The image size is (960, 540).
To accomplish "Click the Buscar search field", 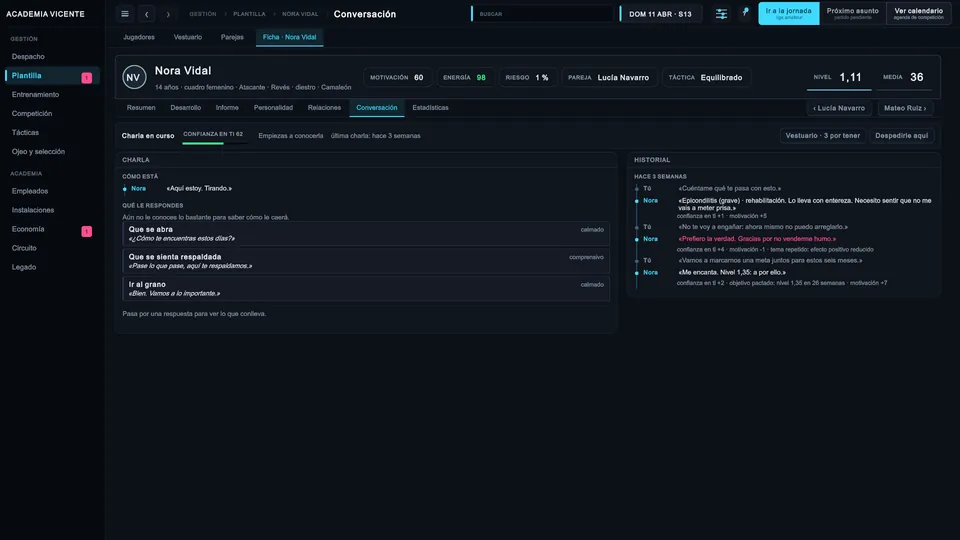I will coord(542,14).
